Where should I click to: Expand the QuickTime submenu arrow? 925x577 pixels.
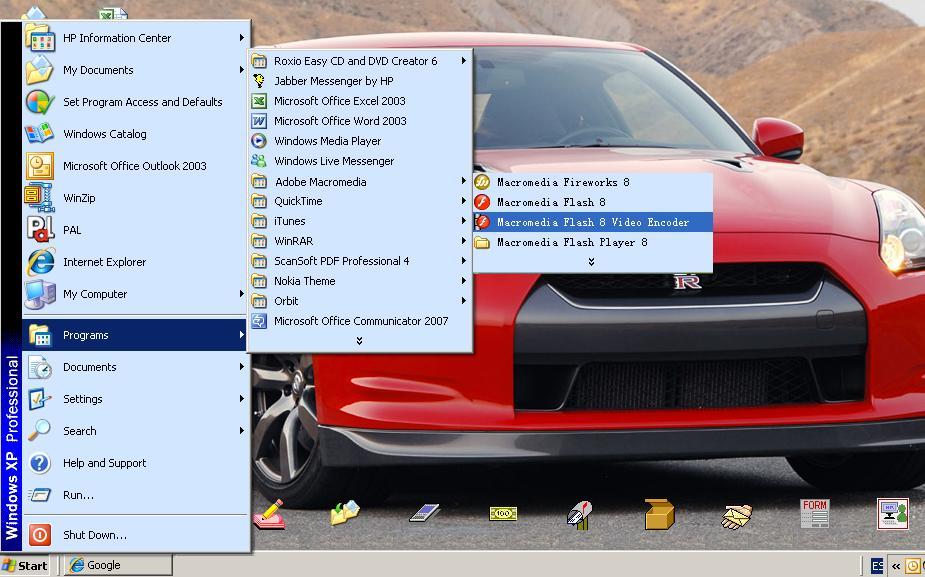click(x=464, y=201)
